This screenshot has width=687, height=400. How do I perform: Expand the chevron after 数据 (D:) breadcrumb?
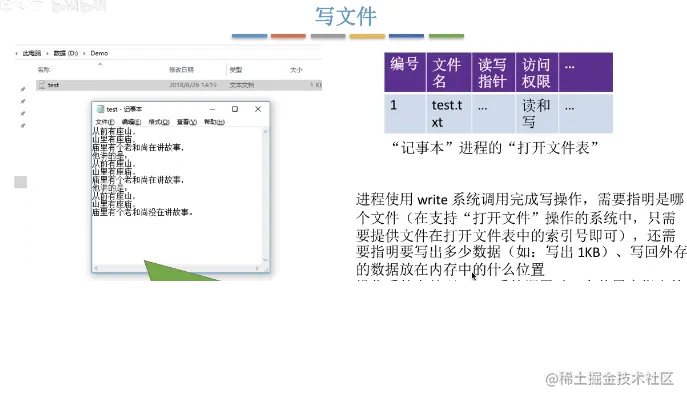(84, 53)
